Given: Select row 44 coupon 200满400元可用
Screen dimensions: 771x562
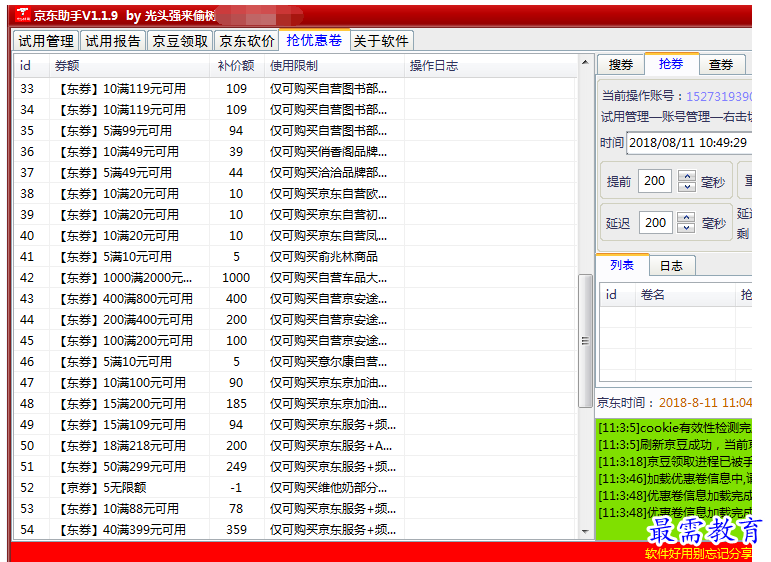Looking at the screenshot, I should [295, 320].
